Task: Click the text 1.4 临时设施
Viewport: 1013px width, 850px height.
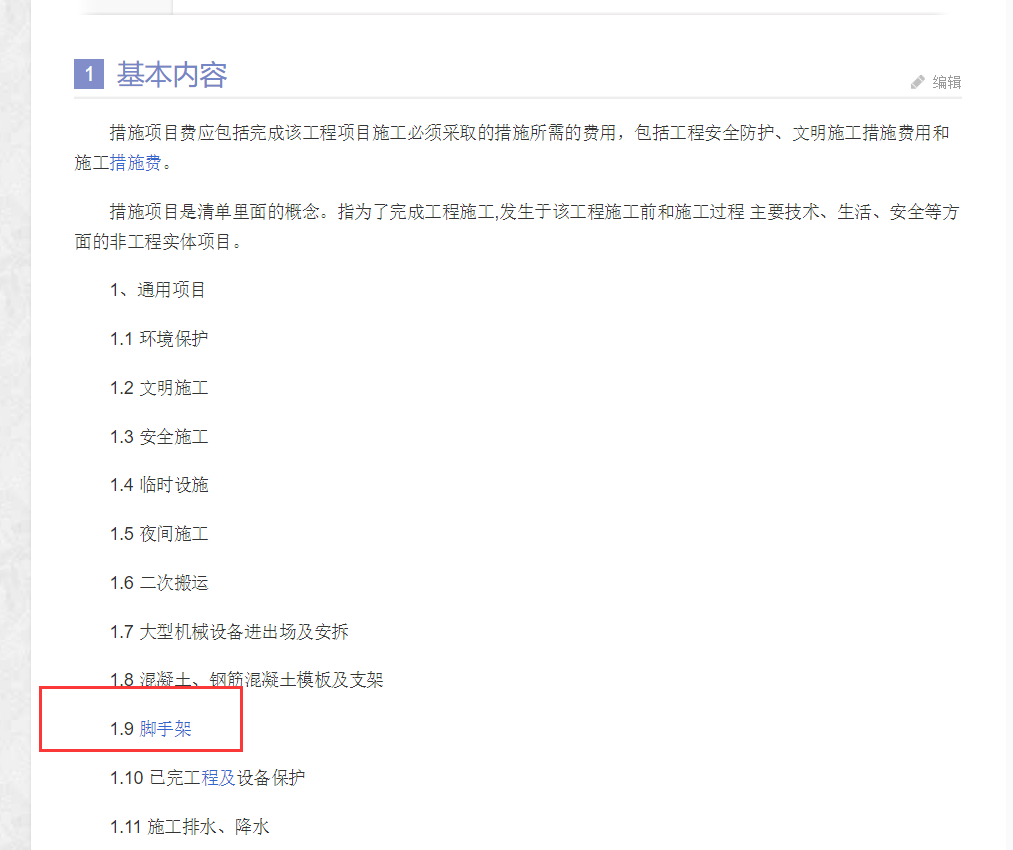Action: [x=159, y=485]
